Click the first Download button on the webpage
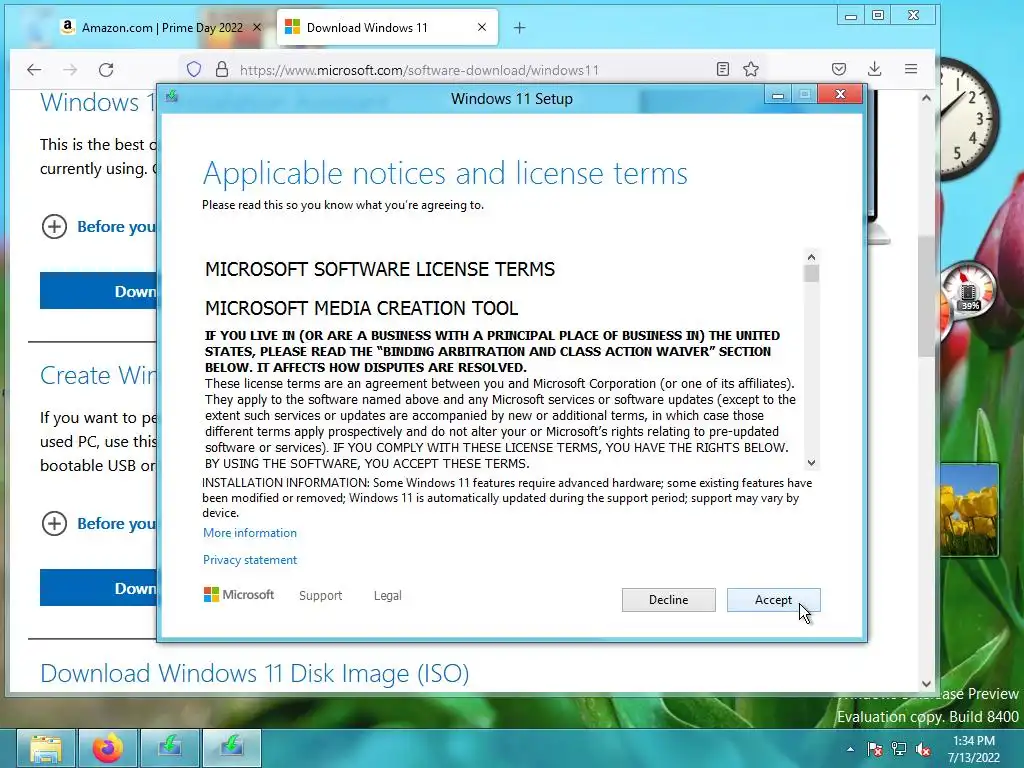The height and width of the screenshot is (768, 1024). pyautogui.click(x=98, y=291)
